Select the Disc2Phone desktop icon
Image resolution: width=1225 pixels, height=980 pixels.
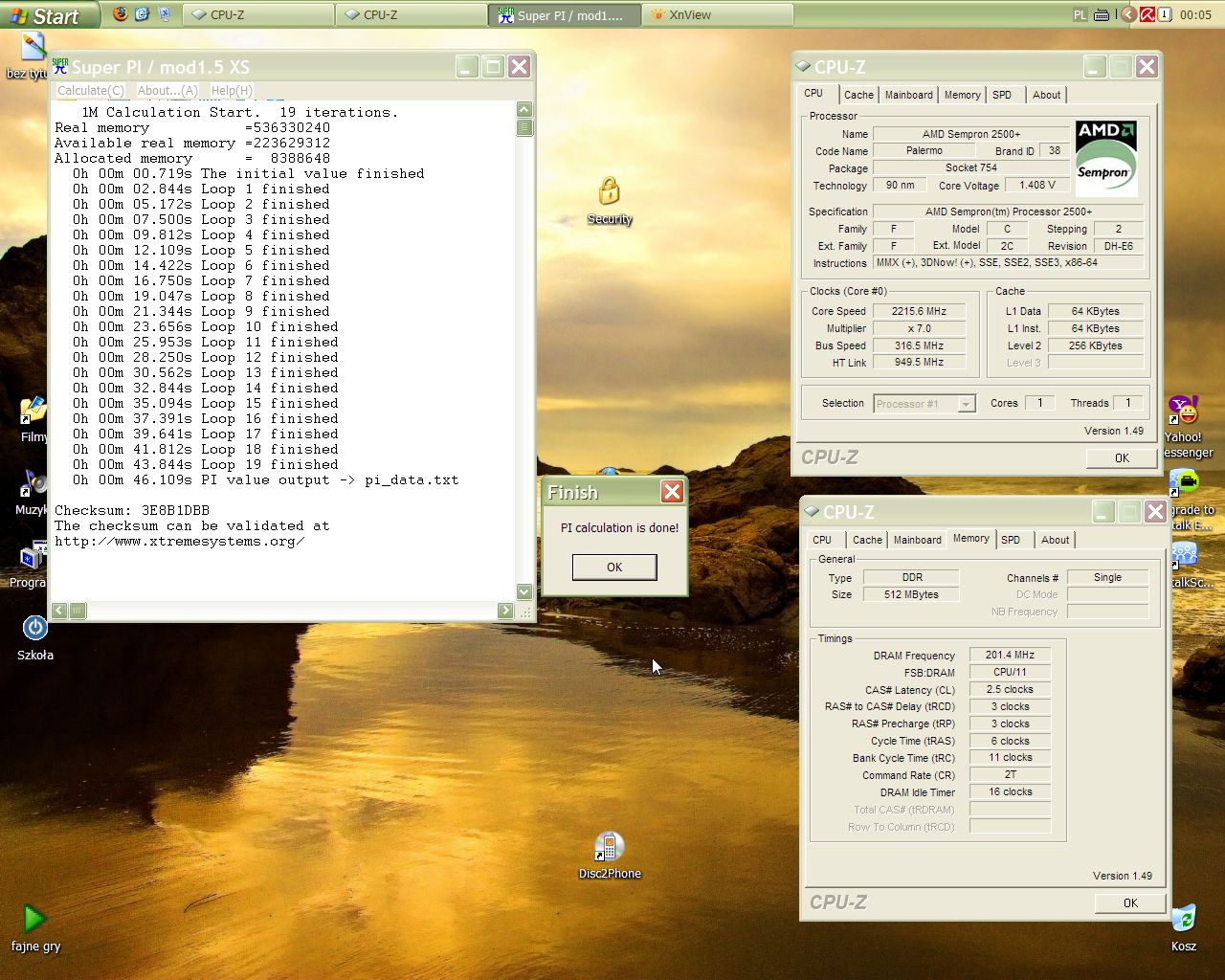coord(610,856)
